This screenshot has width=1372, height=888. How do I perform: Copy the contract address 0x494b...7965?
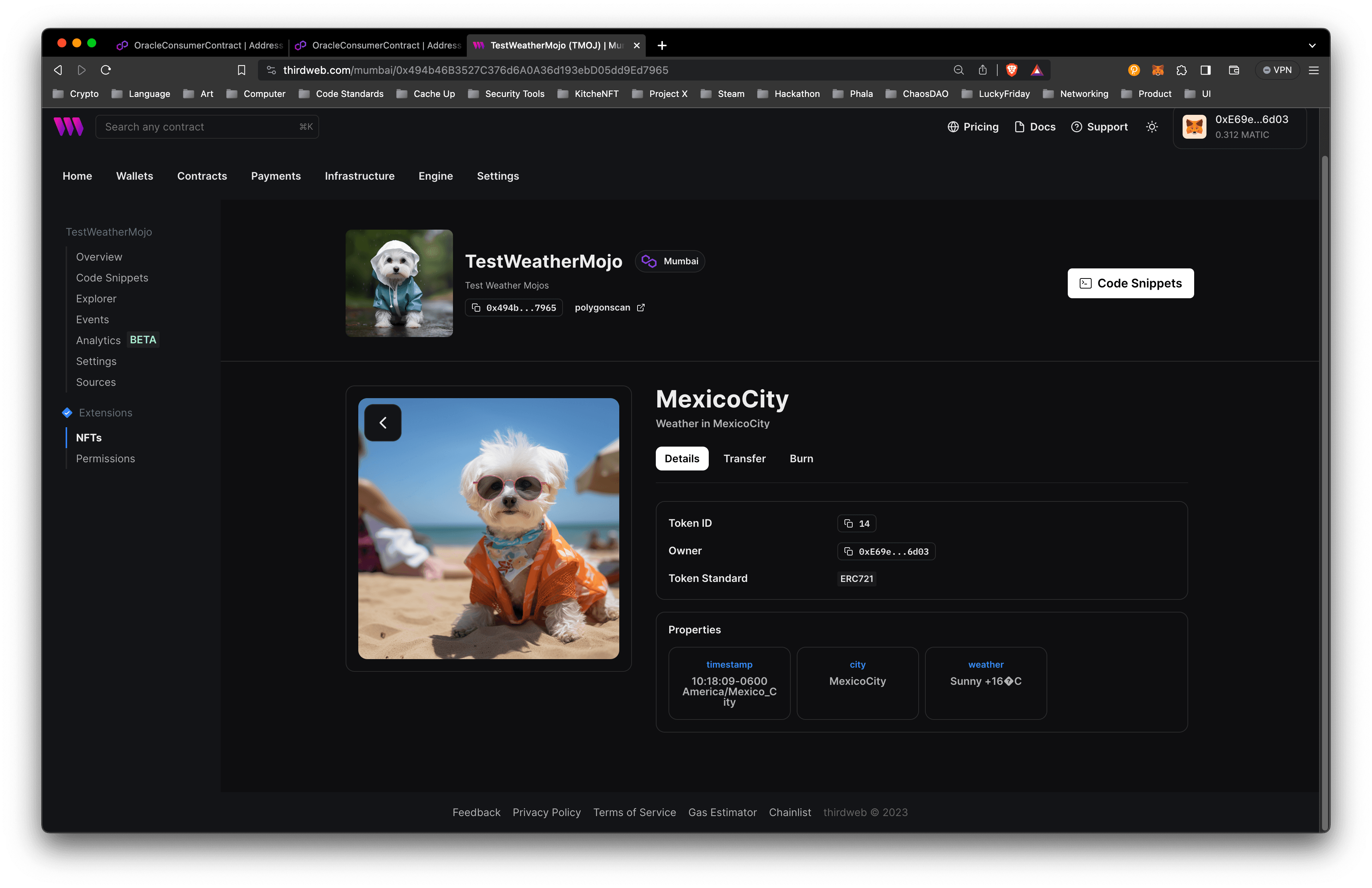click(514, 308)
